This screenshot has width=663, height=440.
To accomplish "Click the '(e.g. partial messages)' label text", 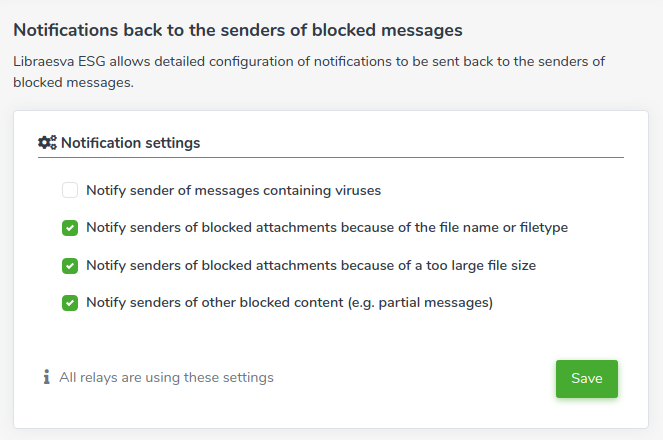I will coord(420,303).
